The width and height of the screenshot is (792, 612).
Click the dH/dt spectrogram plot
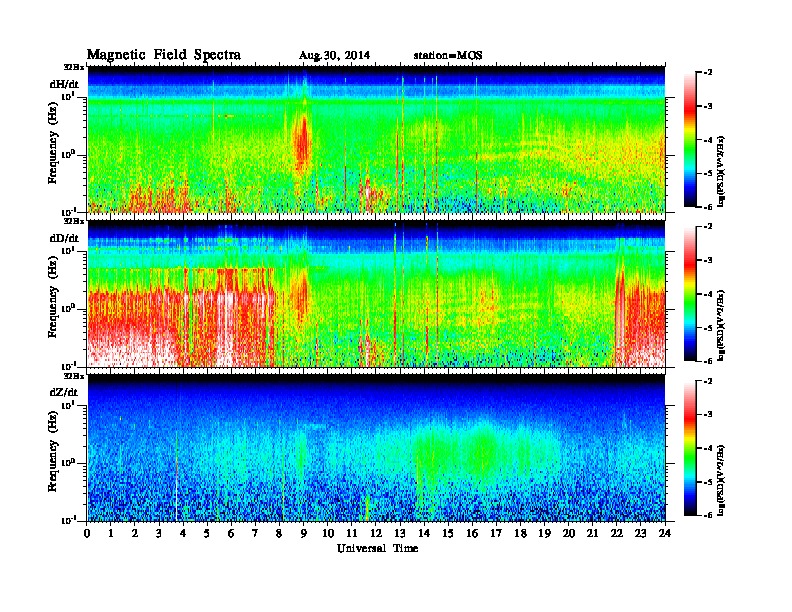[x=376, y=139]
